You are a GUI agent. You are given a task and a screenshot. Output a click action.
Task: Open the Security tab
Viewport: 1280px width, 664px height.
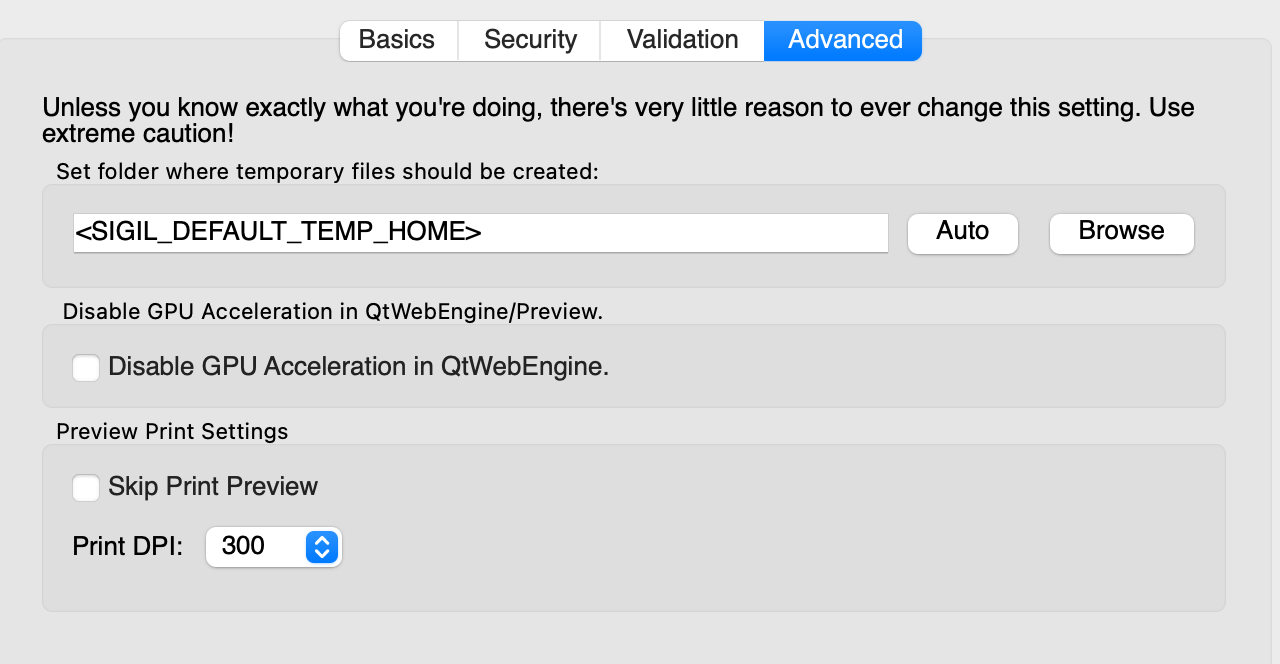pos(530,40)
